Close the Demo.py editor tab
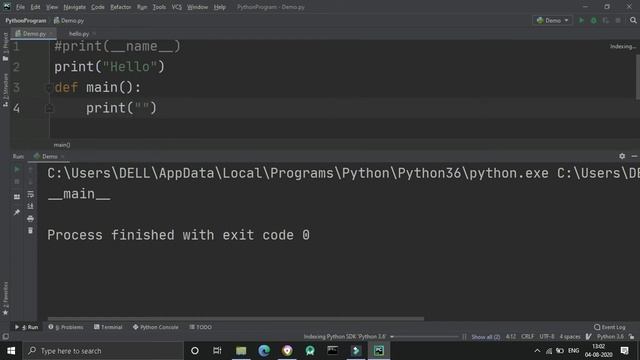 [51, 33]
